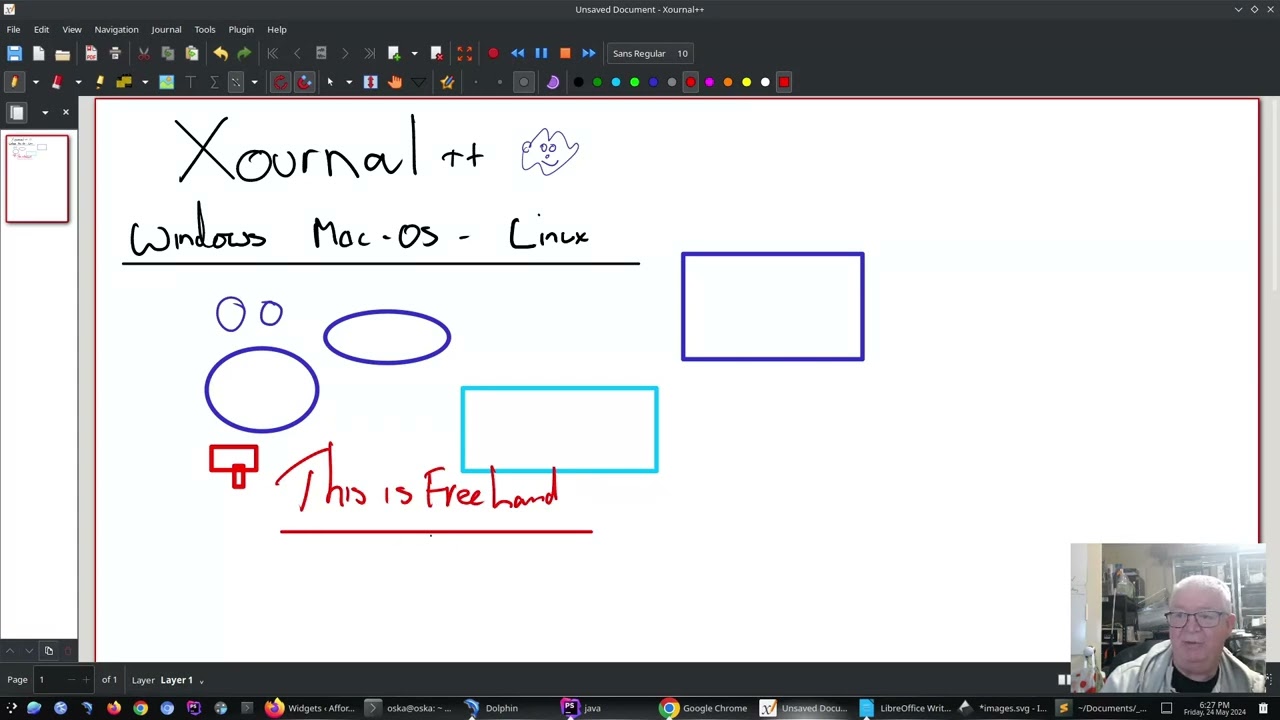
Task: Paste from clipboard icon
Action: click(192, 53)
